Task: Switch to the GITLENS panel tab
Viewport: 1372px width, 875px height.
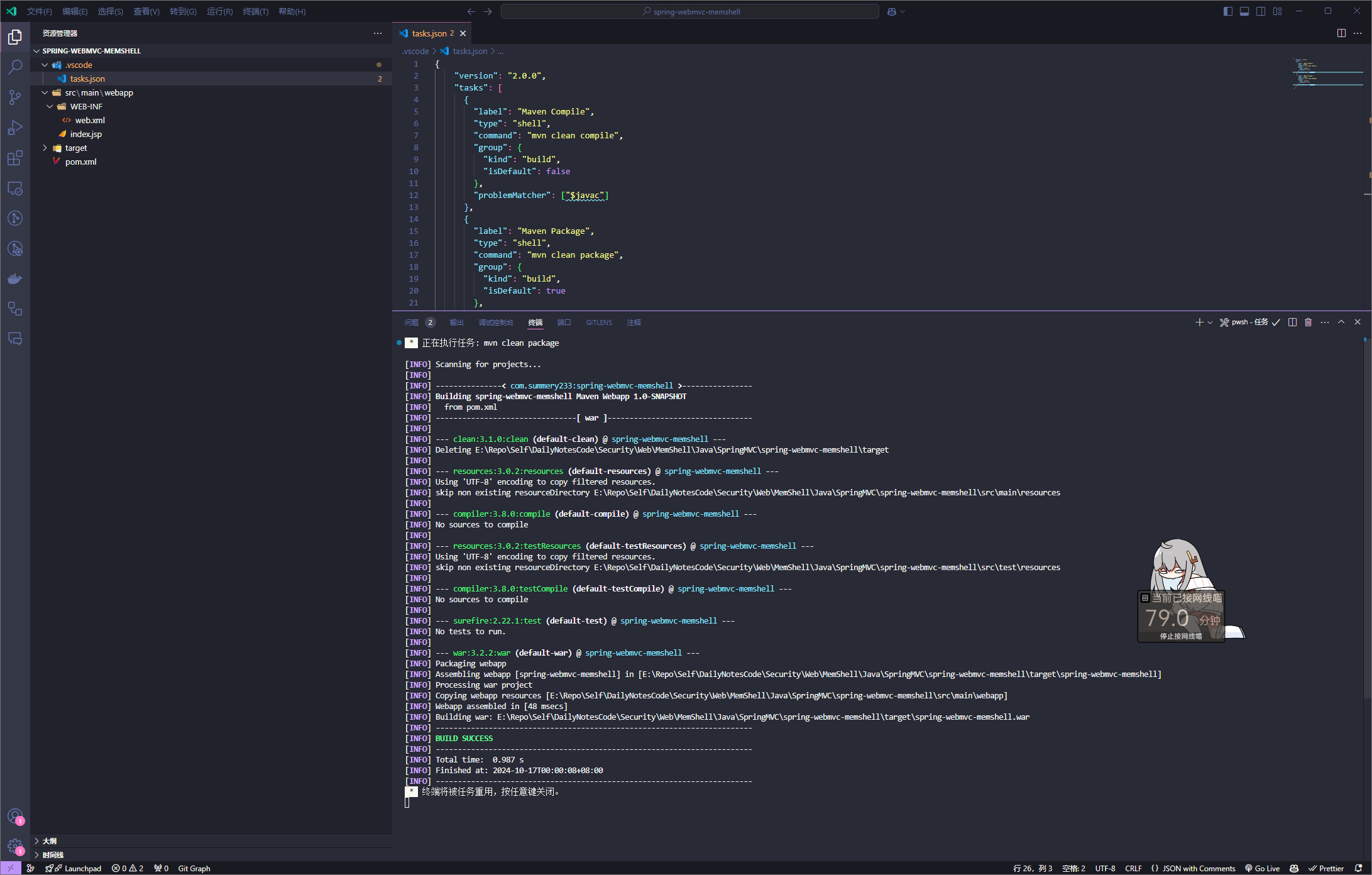Action: (x=599, y=322)
